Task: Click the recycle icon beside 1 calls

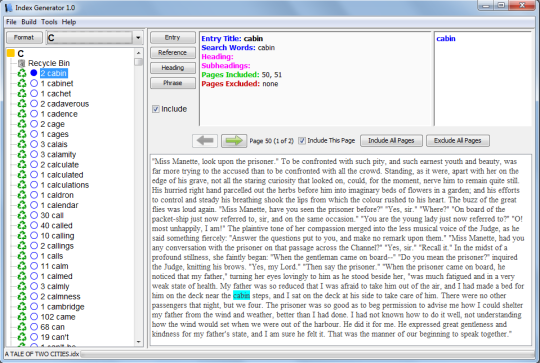Action: click(x=22, y=256)
